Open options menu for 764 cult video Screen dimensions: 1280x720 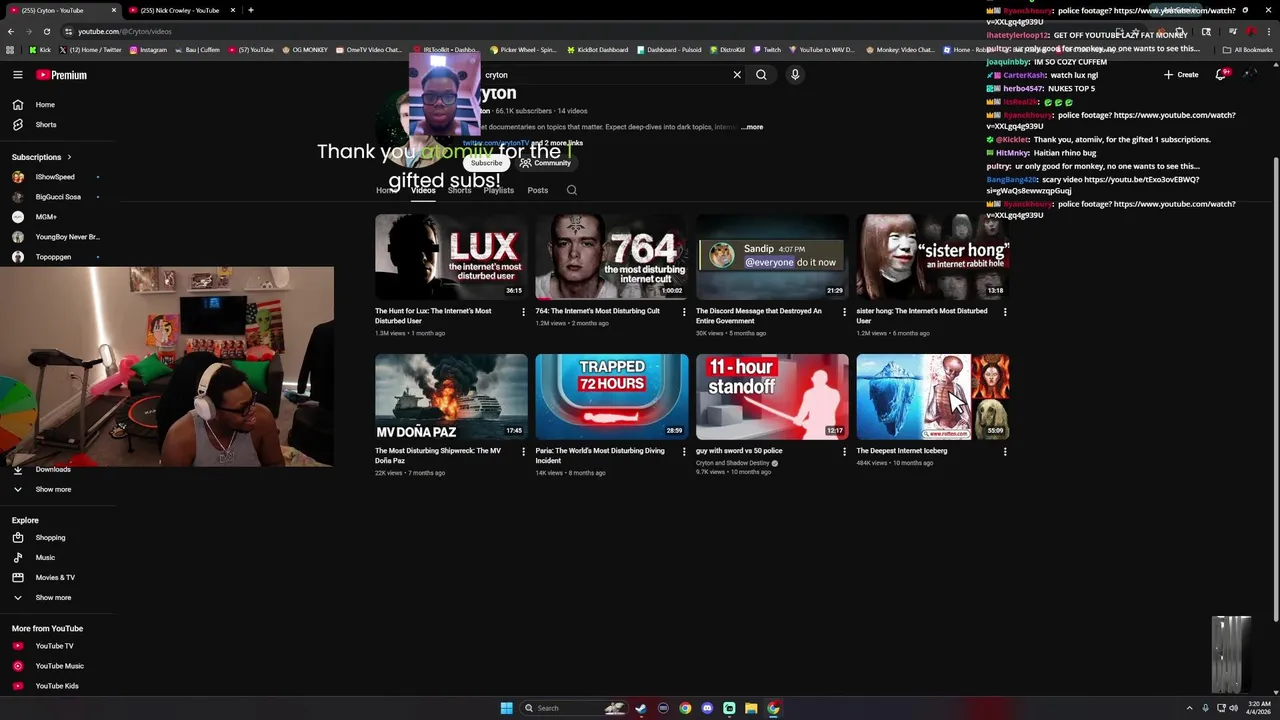684,312
